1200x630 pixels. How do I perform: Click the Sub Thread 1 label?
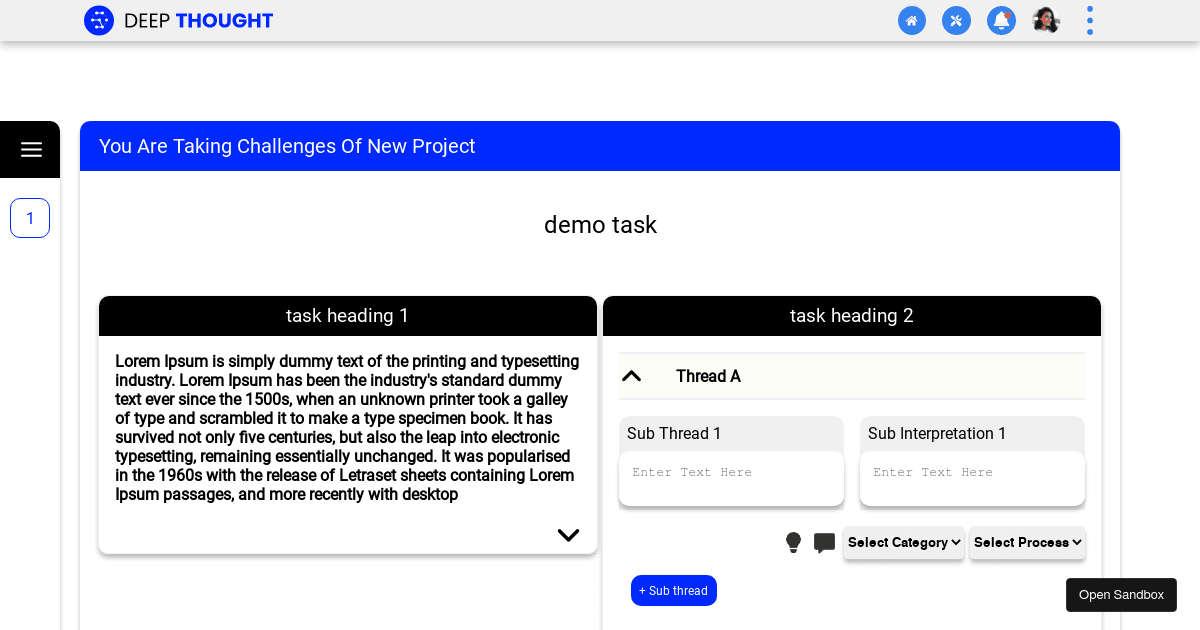click(674, 434)
